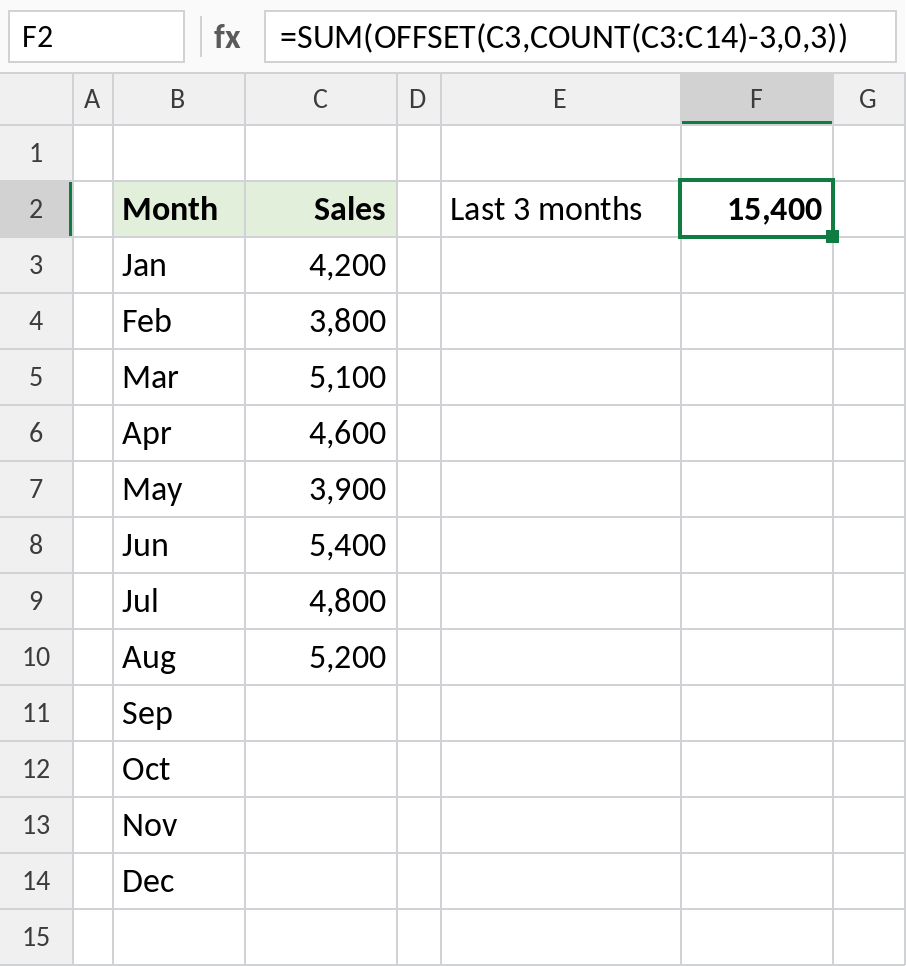Image resolution: width=906 pixels, height=966 pixels.
Task: Select the Aug cell
Action: 179,657
